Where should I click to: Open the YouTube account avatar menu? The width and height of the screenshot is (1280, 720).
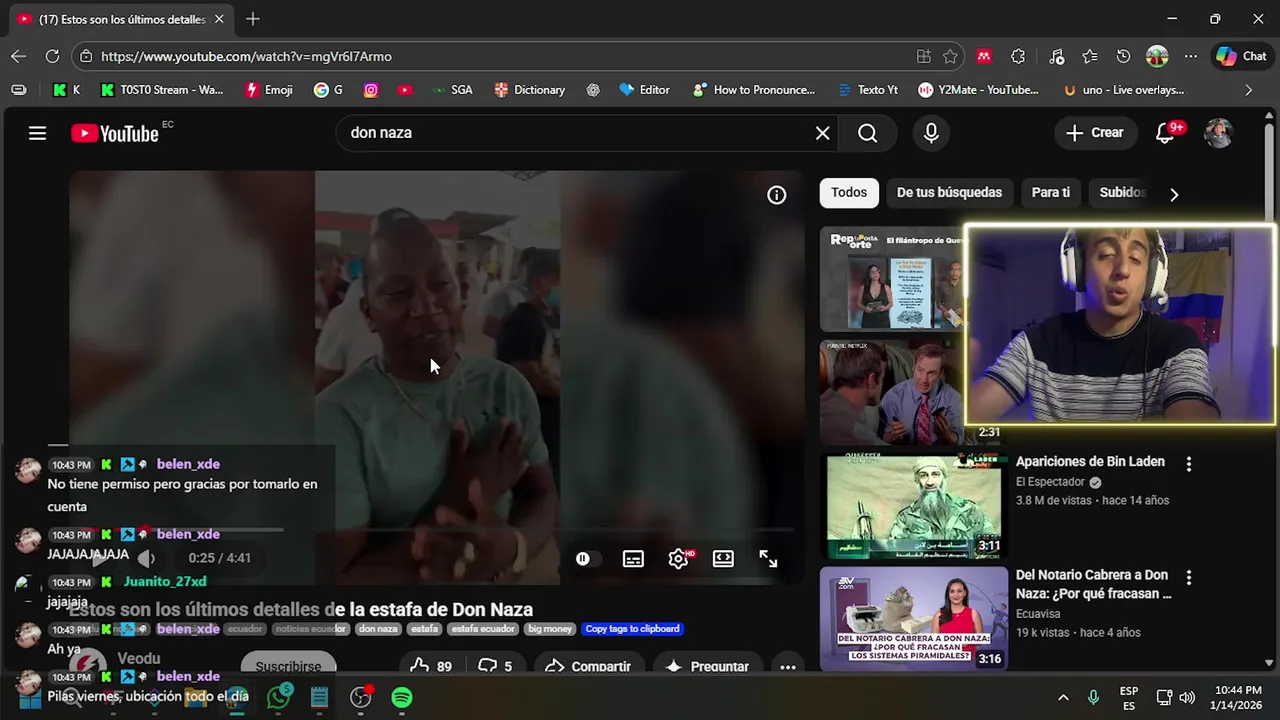1218,133
